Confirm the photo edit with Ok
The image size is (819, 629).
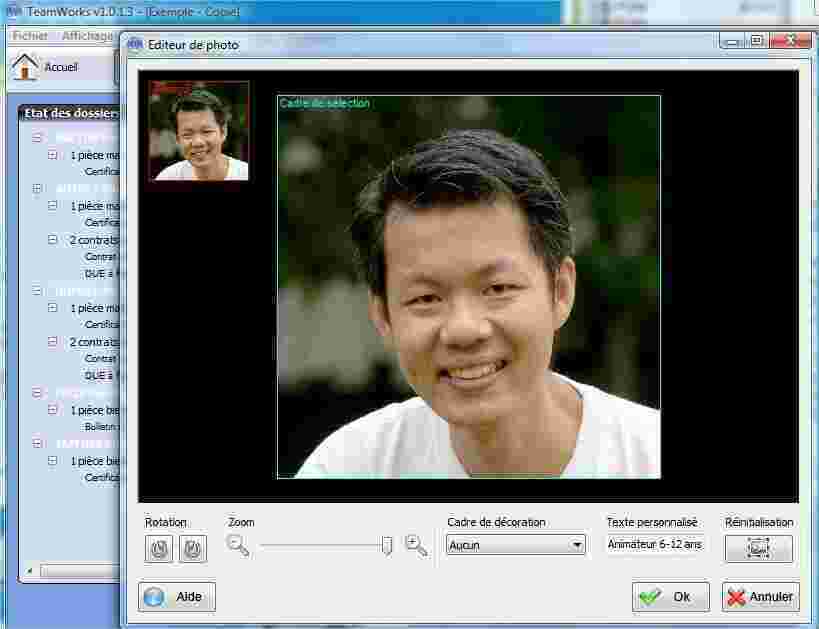click(670, 597)
